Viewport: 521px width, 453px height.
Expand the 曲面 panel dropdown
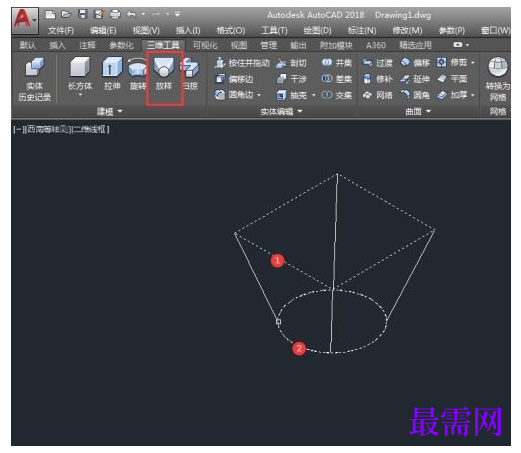click(x=429, y=111)
